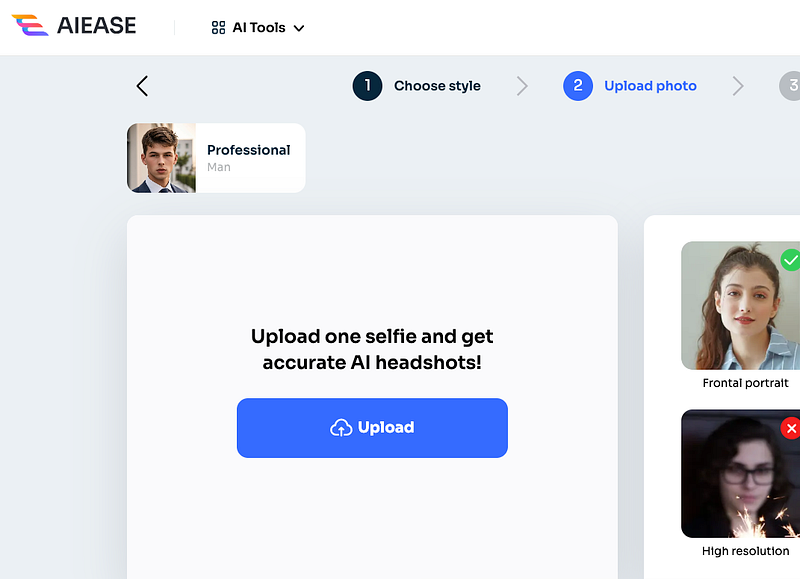Screen dimensions: 800x579
Task: Click the step 2 number circle
Action: [578, 86]
